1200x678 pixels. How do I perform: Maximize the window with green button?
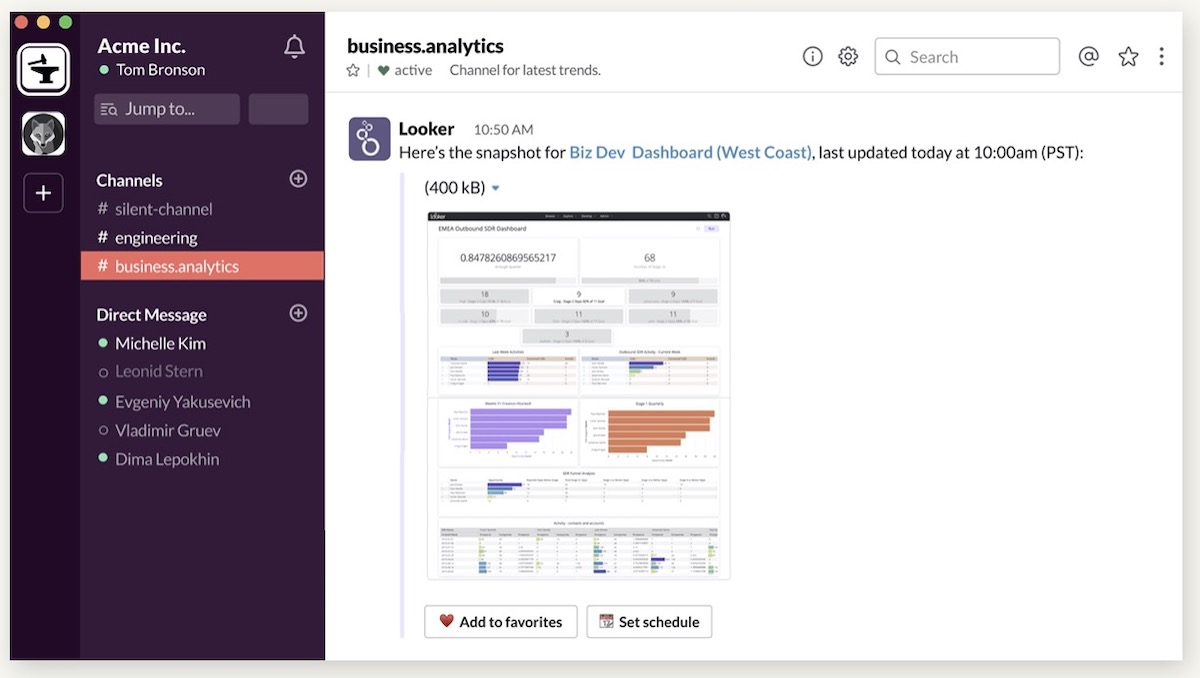pos(65,22)
